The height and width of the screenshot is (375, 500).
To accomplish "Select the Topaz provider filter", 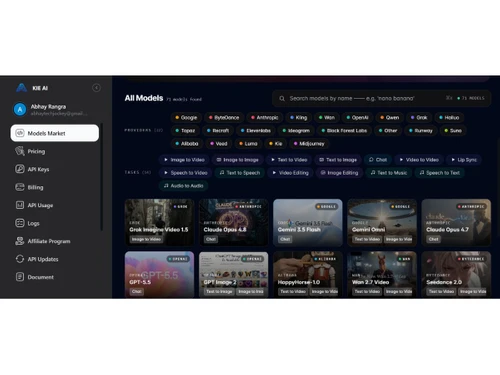I will pos(185,130).
